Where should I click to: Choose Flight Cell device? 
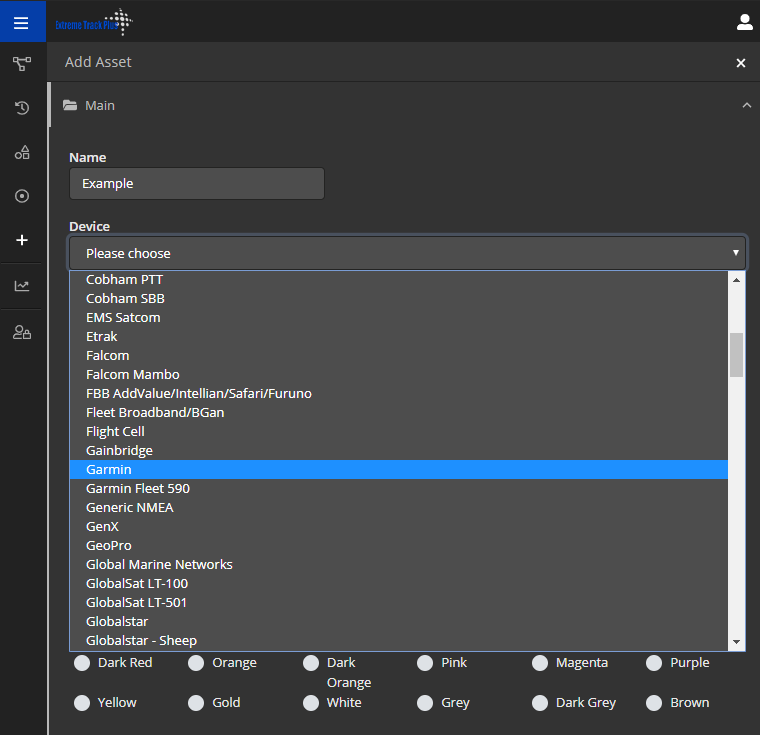(x=398, y=431)
